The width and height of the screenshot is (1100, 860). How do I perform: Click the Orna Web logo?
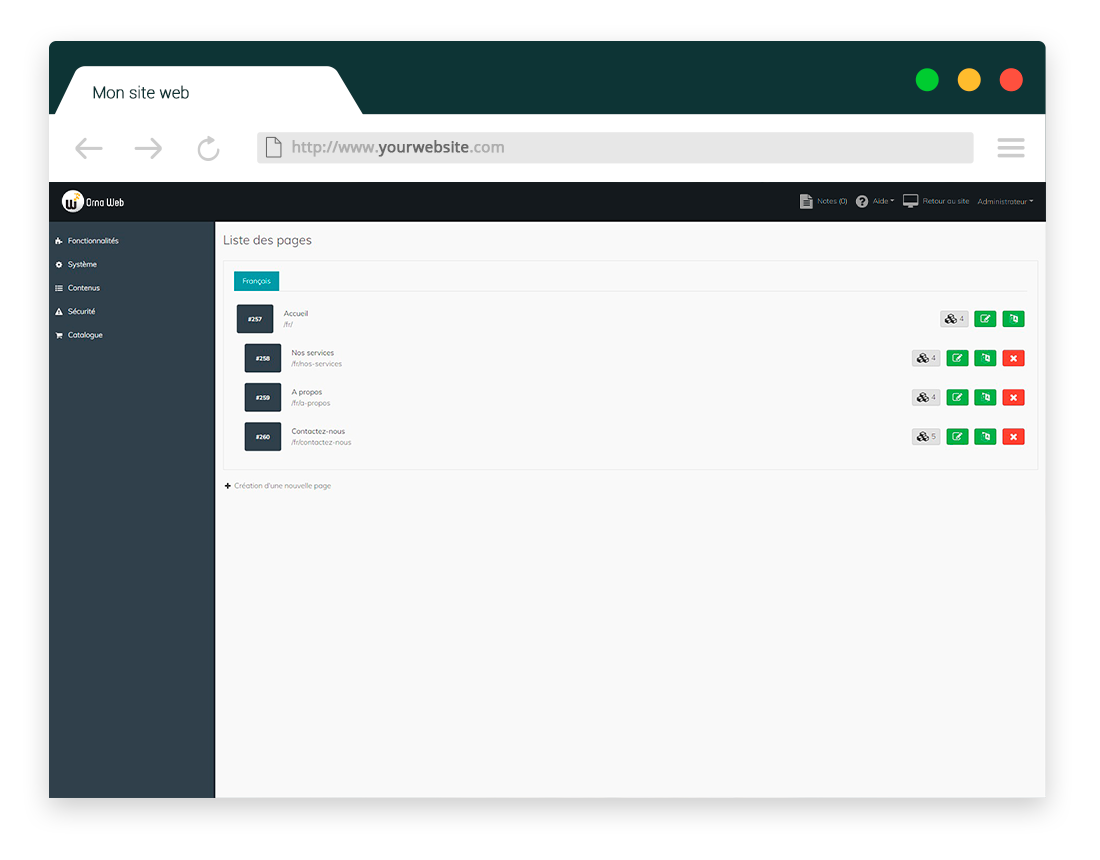point(93,202)
